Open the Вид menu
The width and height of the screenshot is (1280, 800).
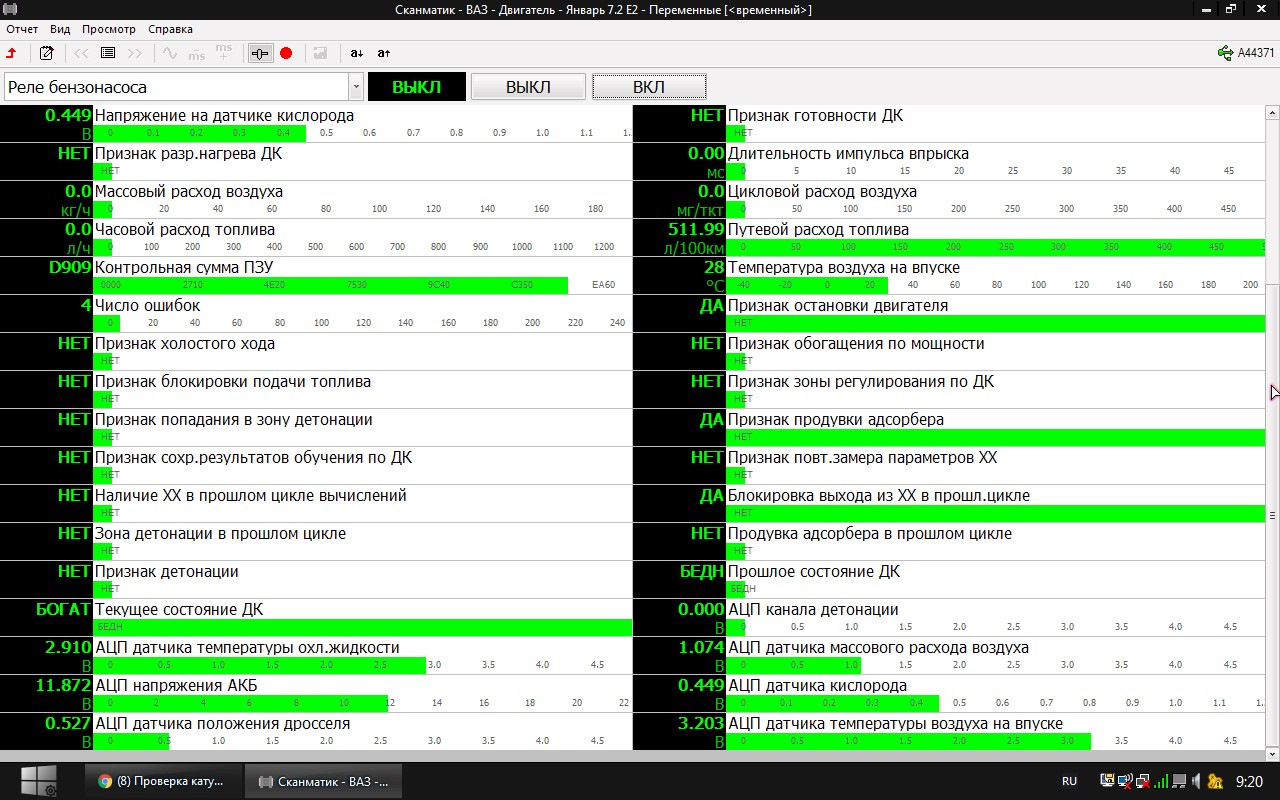60,29
